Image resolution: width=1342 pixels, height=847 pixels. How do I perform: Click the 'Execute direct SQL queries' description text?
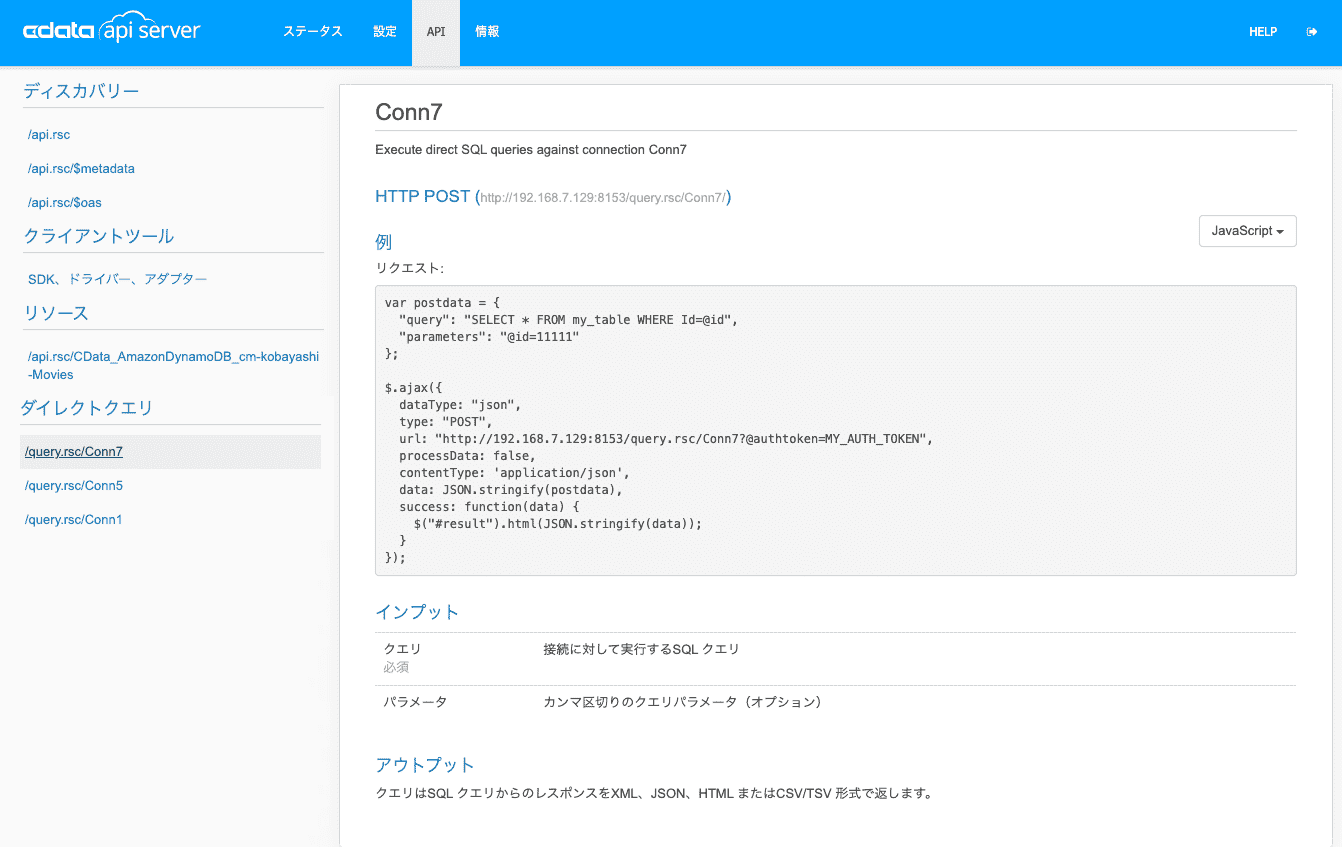531,150
